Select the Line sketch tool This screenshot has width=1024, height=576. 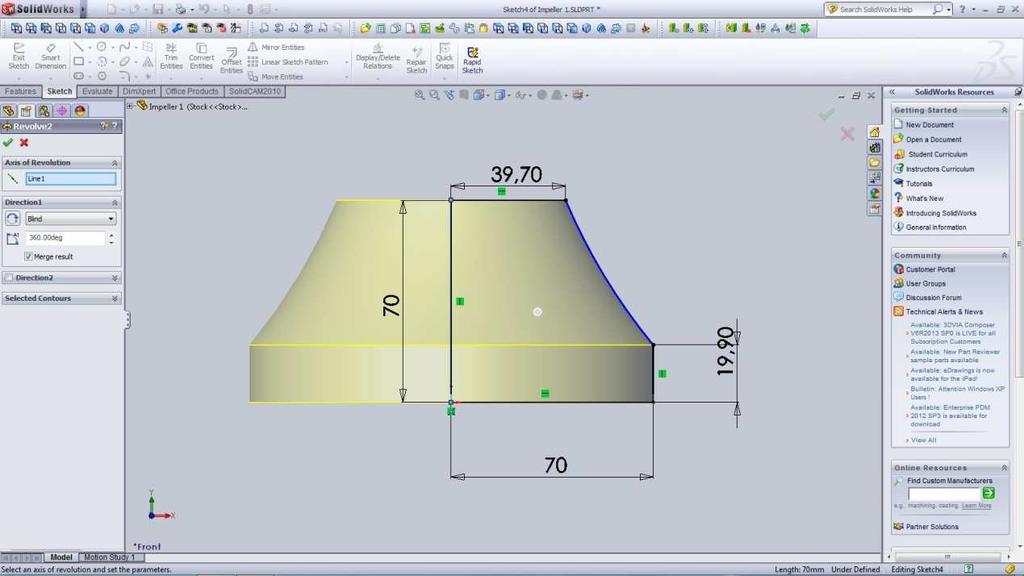pos(78,47)
